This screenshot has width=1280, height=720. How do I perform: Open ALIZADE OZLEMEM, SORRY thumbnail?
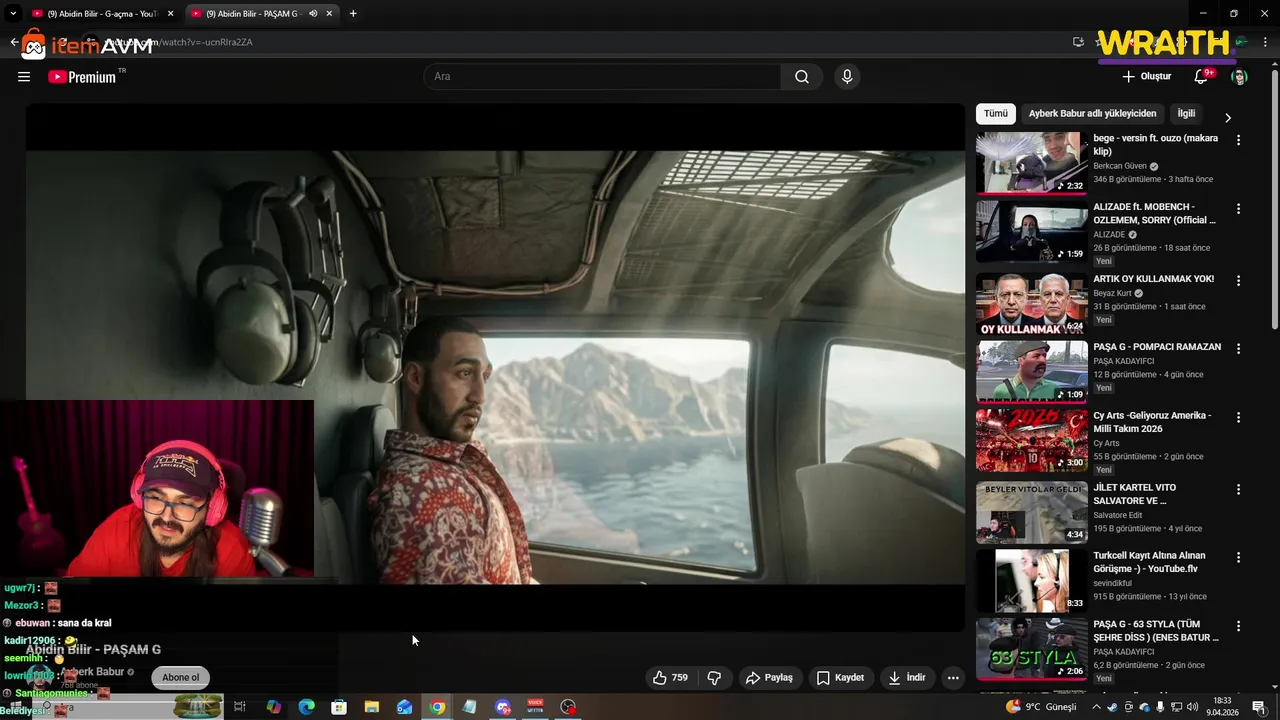pos(1032,231)
